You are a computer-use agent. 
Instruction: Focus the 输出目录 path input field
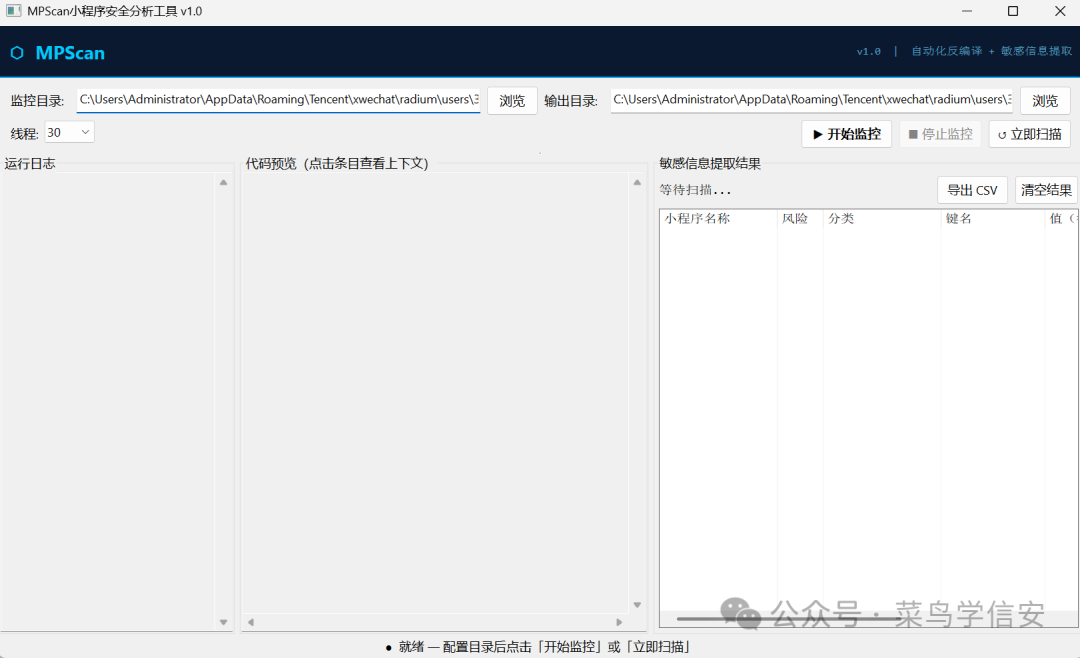[811, 100]
